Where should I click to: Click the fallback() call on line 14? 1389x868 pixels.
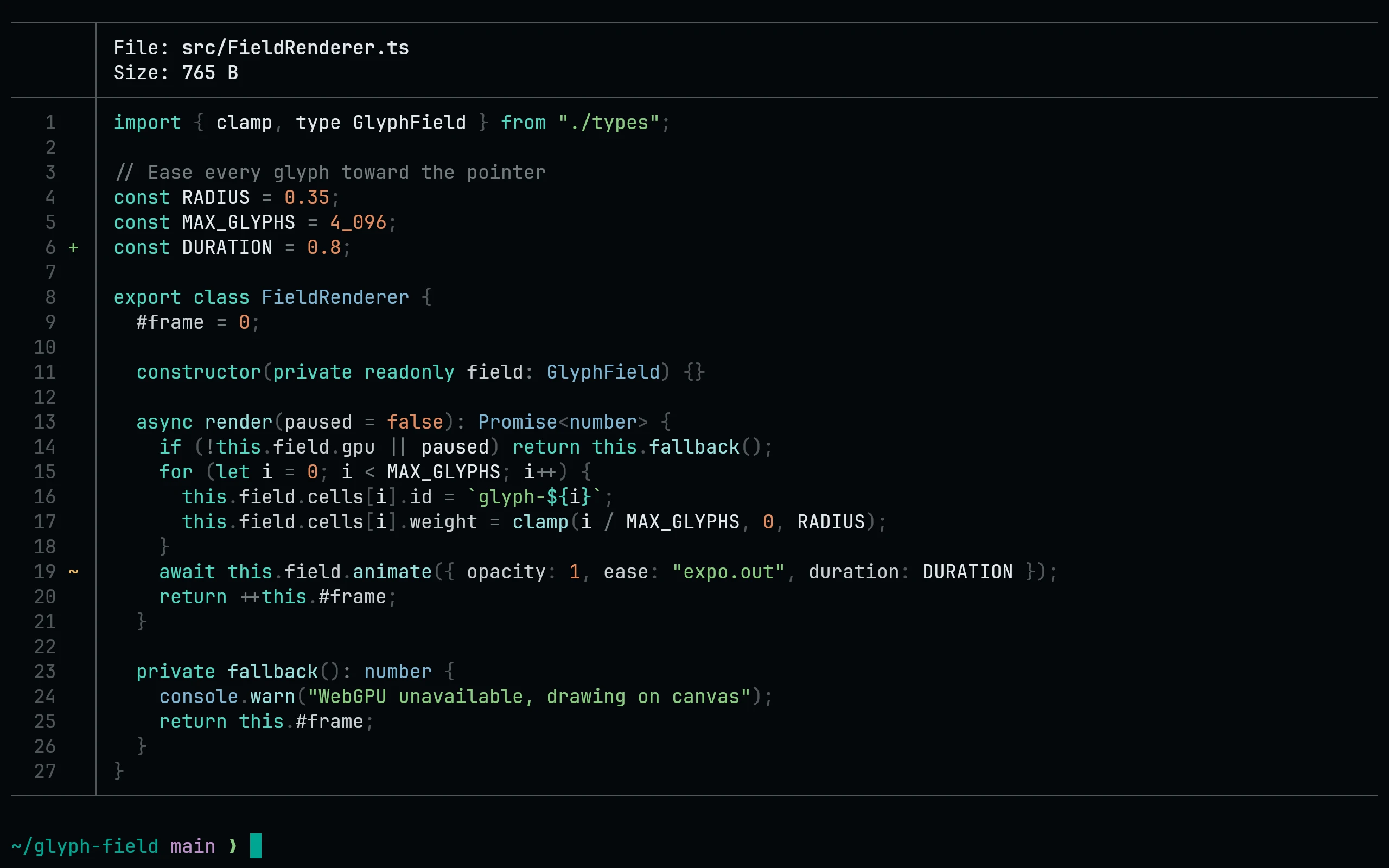click(705, 447)
